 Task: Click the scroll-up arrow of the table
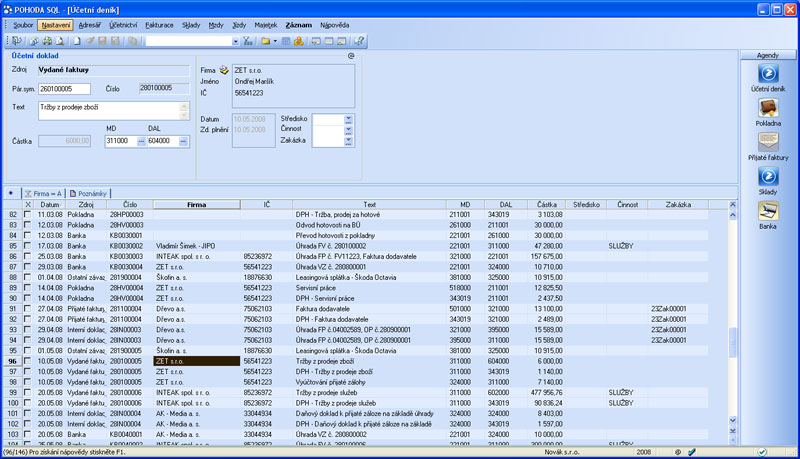coord(733,215)
